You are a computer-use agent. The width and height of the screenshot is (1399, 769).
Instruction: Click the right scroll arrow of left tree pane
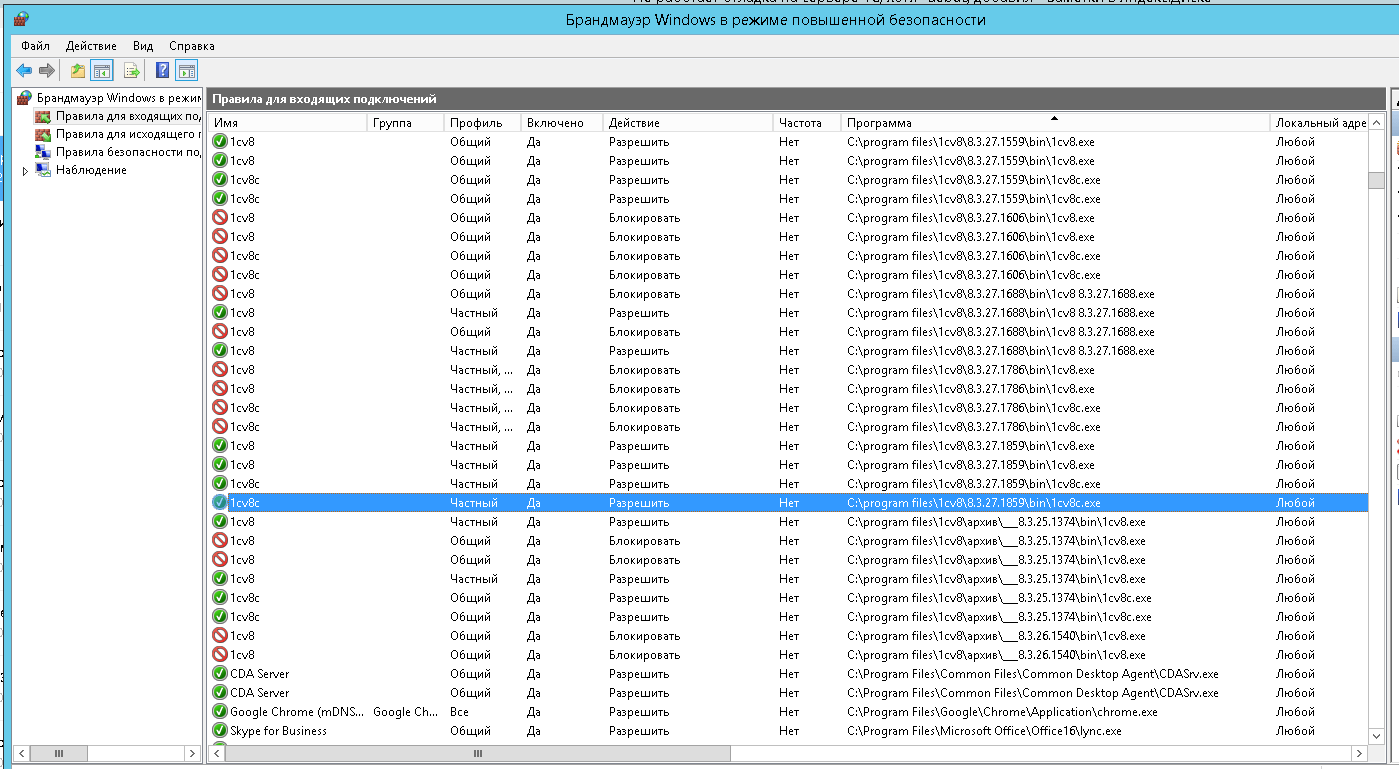[x=193, y=753]
